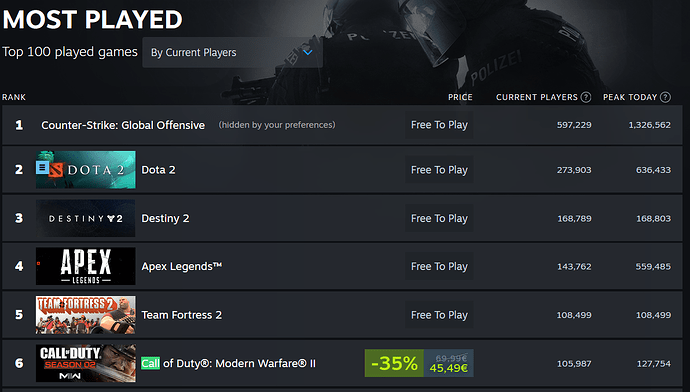Click the chevron arrow of sort dropdown
The height and width of the screenshot is (392, 690).
point(308,52)
